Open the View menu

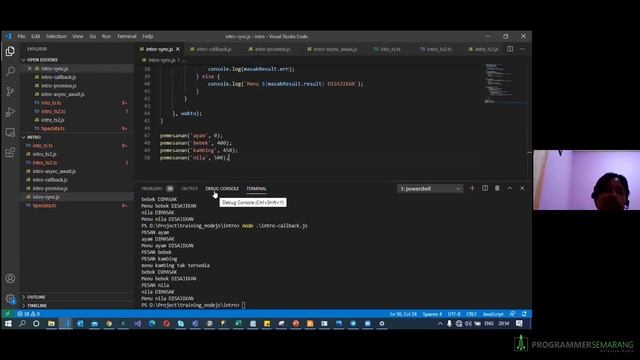tap(78, 36)
